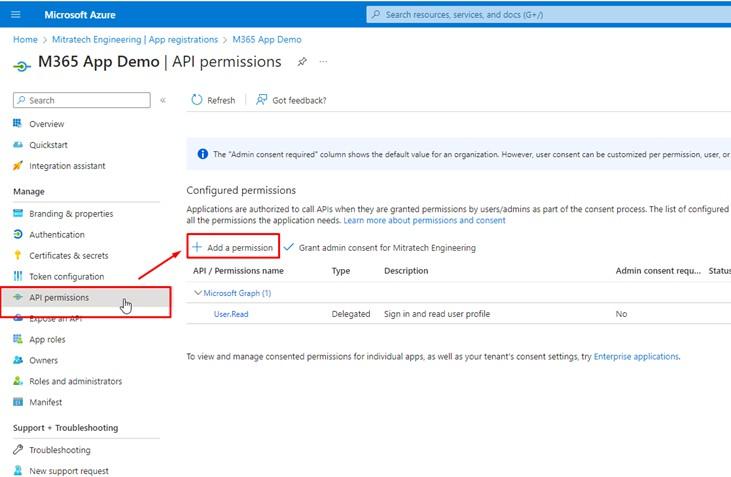The width and height of the screenshot is (731, 477).
Task: Sort by API / Permissions name column
Action: coord(238,271)
